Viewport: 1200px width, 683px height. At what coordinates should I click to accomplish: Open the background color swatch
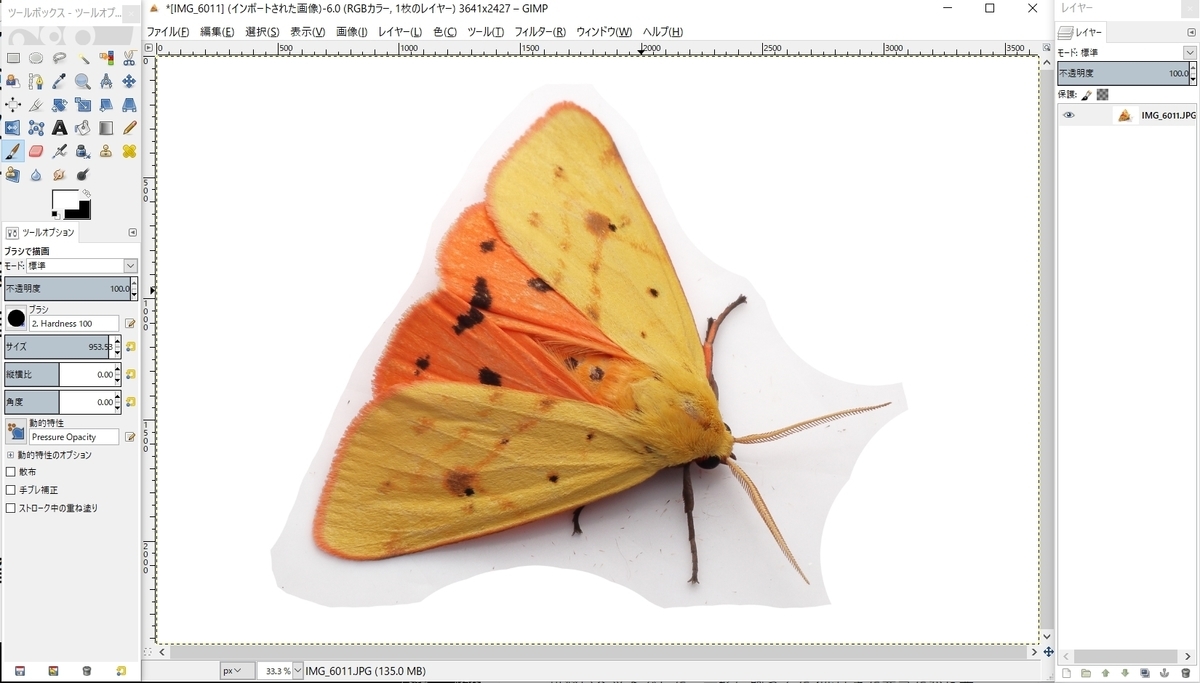pos(82,212)
